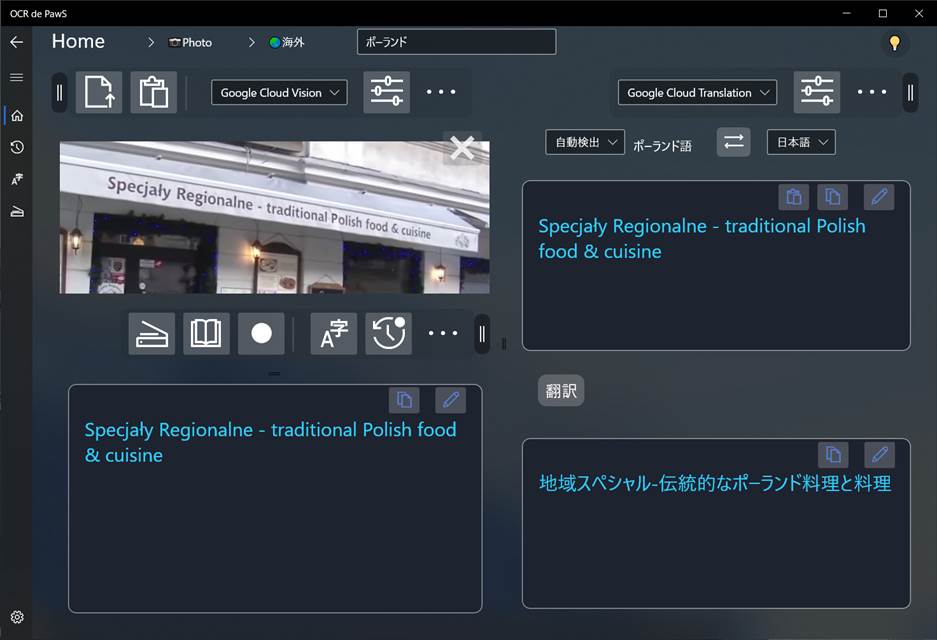Open translation settings sliders icon
Viewport: 937px width, 640px height.
tap(816, 92)
